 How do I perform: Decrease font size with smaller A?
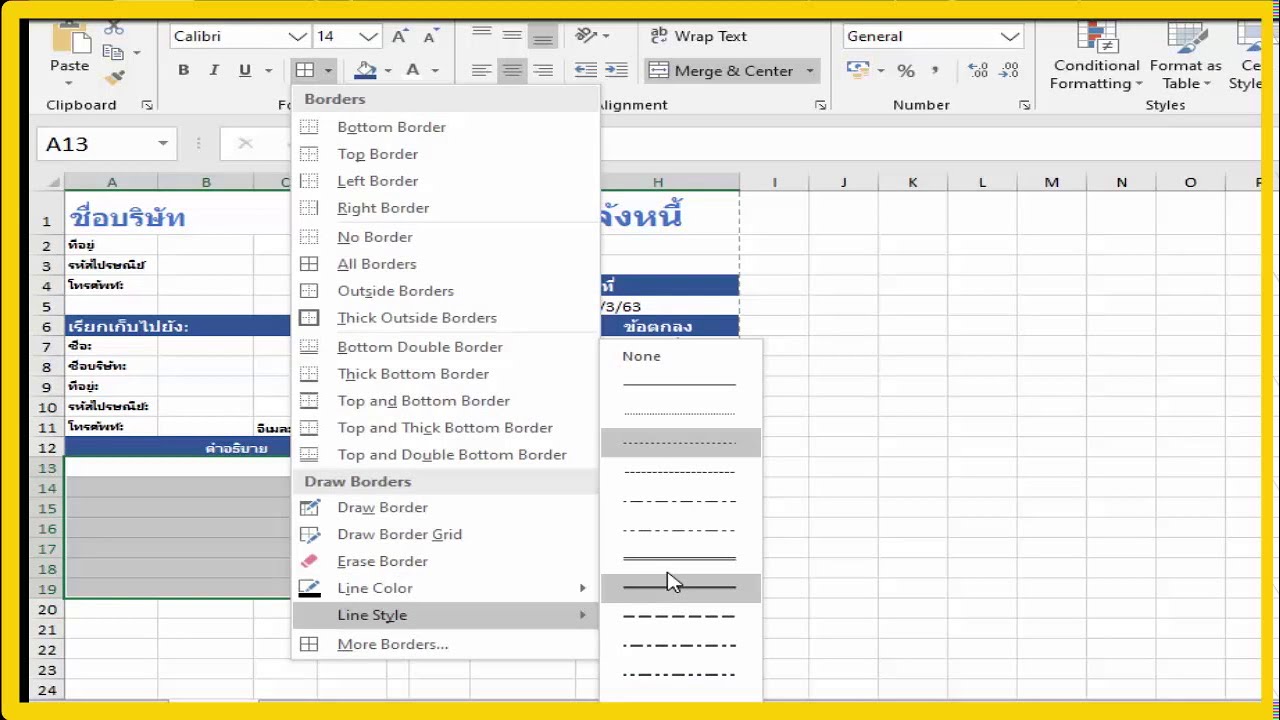tap(431, 36)
